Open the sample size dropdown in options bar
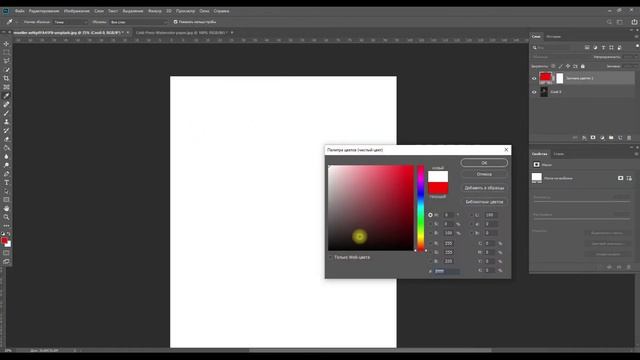 pyautogui.click(x=71, y=22)
